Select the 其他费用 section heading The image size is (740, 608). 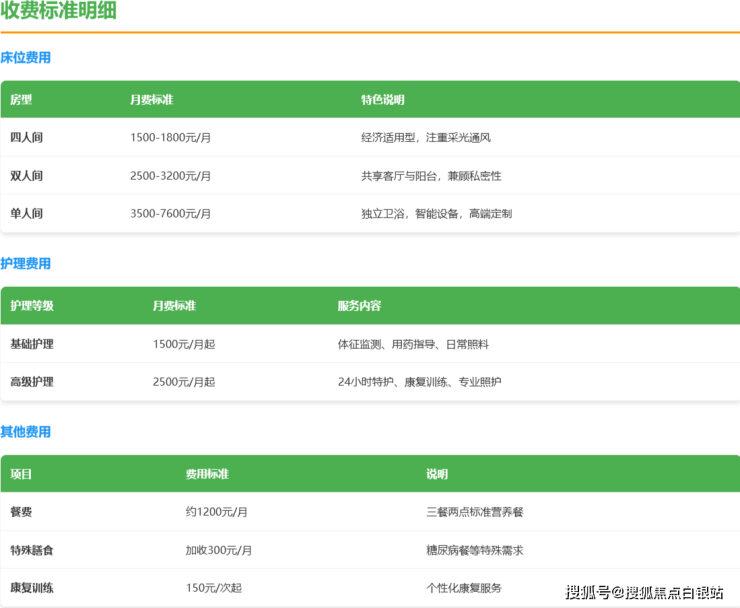click(26, 432)
